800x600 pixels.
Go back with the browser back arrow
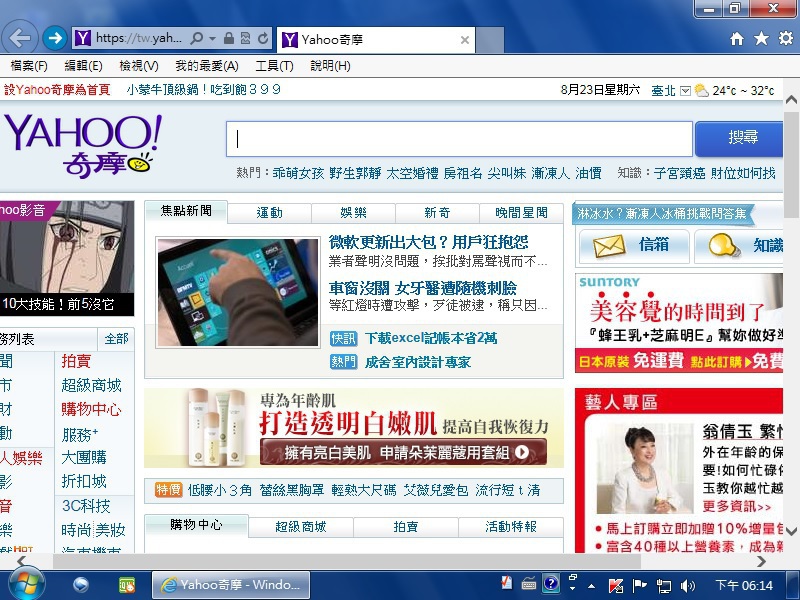point(20,38)
